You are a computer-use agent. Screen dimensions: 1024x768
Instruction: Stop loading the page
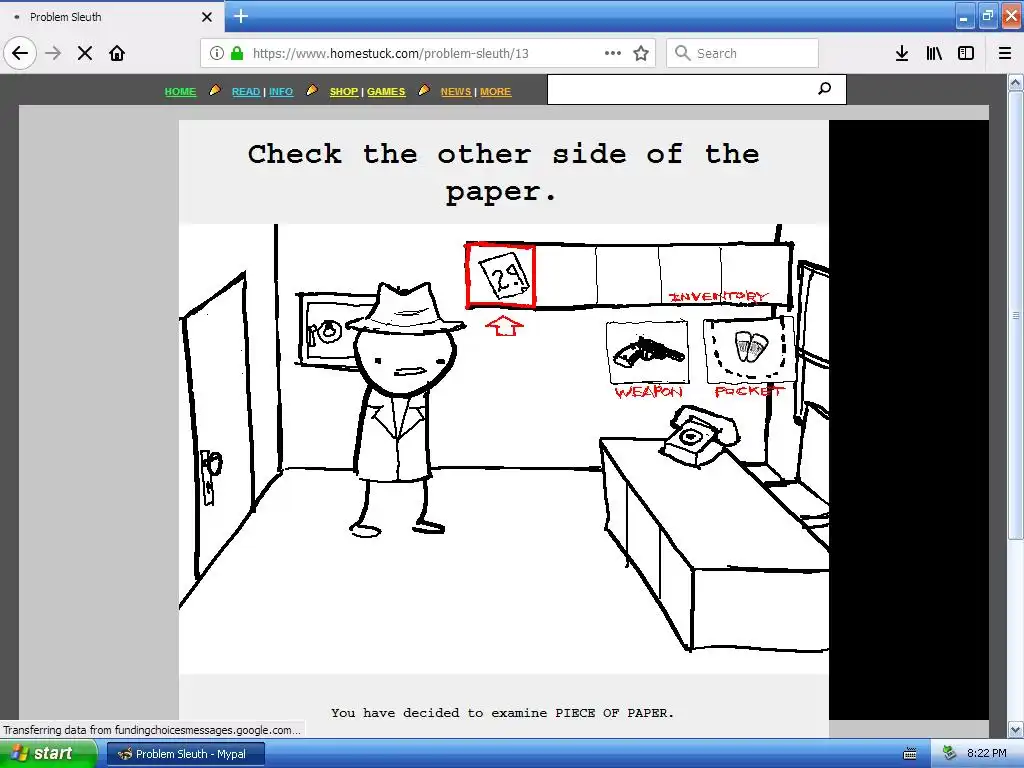[85, 53]
